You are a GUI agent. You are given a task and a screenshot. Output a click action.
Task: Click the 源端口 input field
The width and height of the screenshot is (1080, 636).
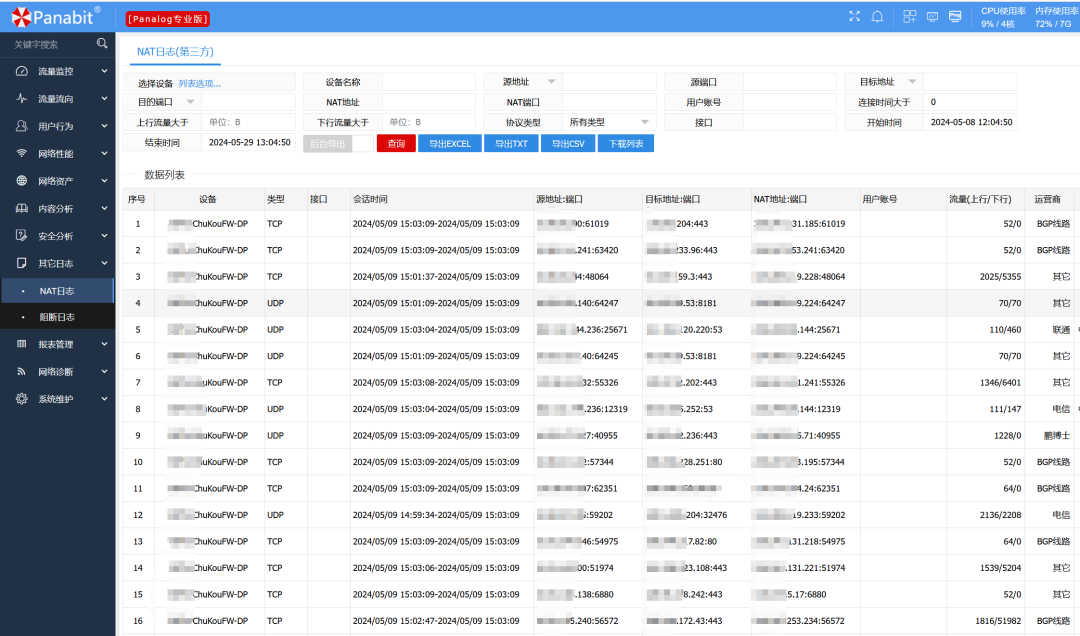pos(789,82)
